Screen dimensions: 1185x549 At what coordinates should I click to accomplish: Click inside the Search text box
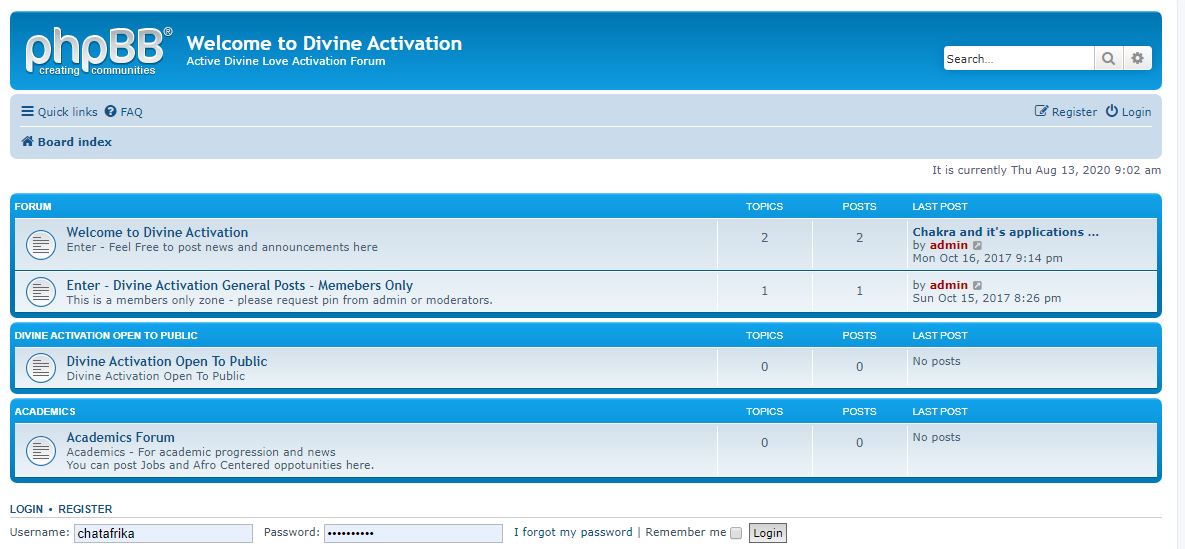coord(1017,59)
